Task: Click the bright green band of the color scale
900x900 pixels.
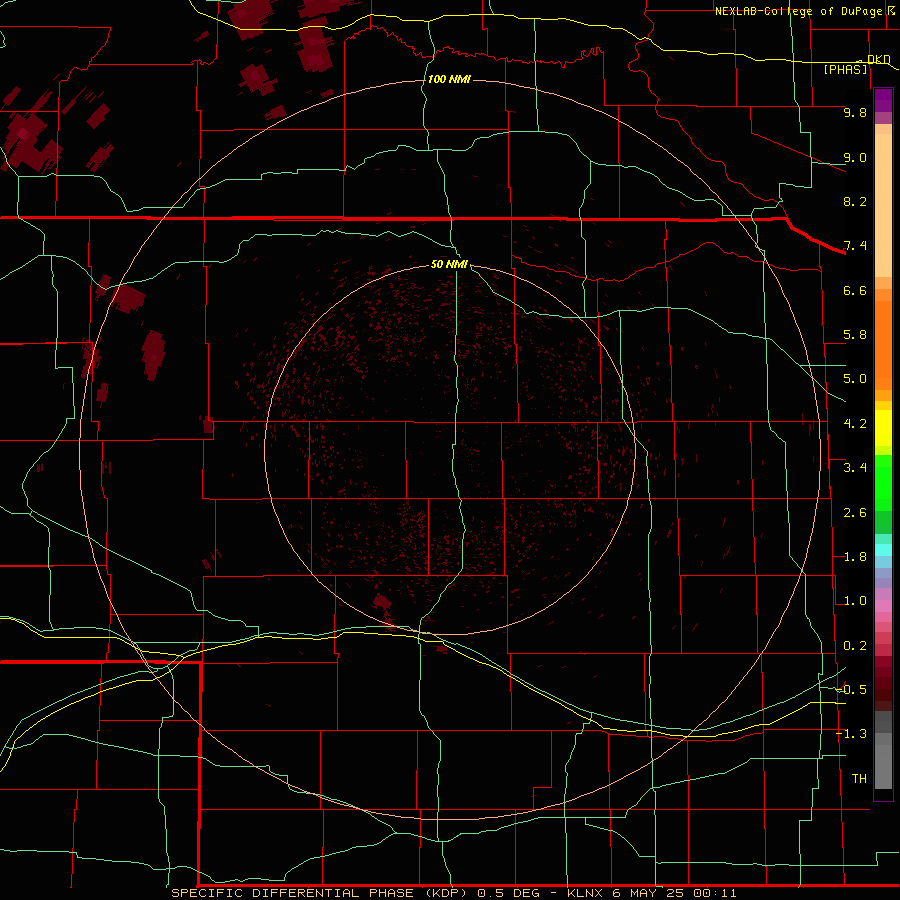Action: tap(883, 483)
